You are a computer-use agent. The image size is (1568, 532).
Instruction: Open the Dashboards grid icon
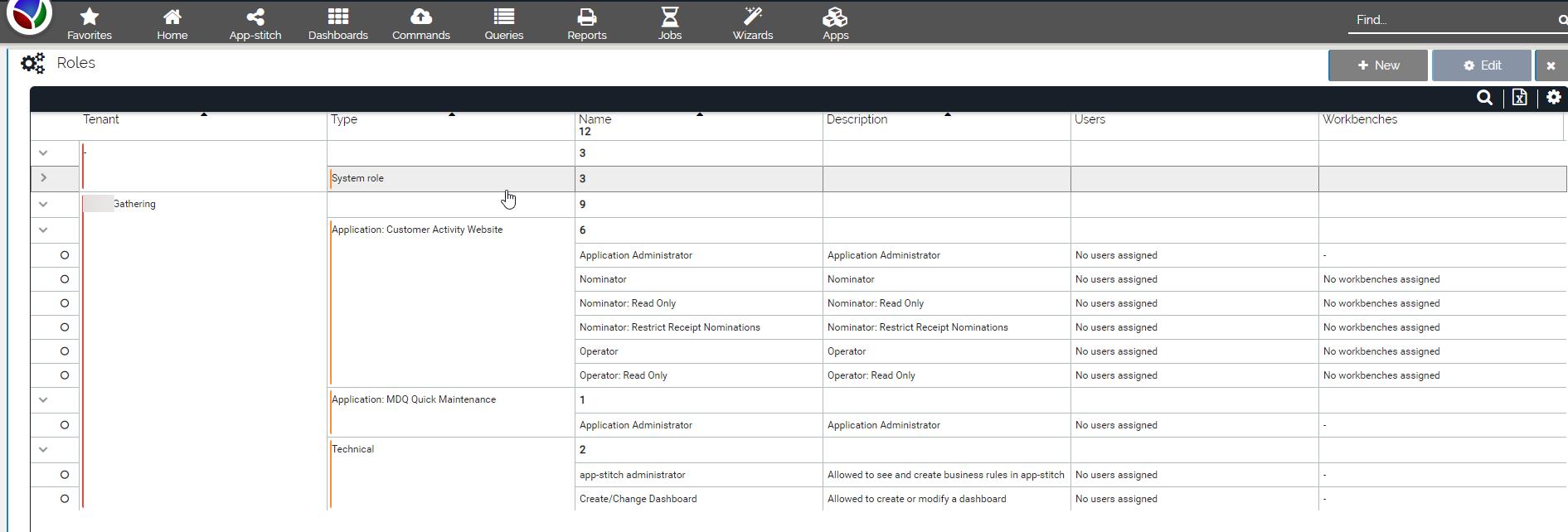[x=337, y=17]
